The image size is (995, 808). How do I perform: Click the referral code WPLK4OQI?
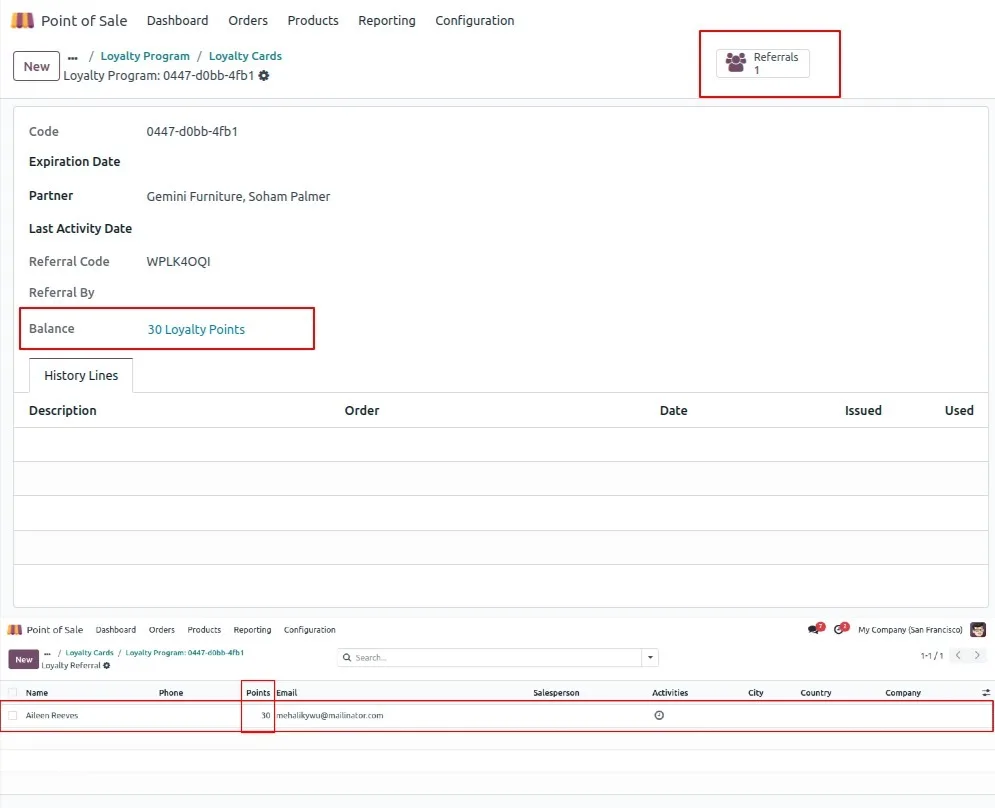pyautogui.click(x=178, y=262)
